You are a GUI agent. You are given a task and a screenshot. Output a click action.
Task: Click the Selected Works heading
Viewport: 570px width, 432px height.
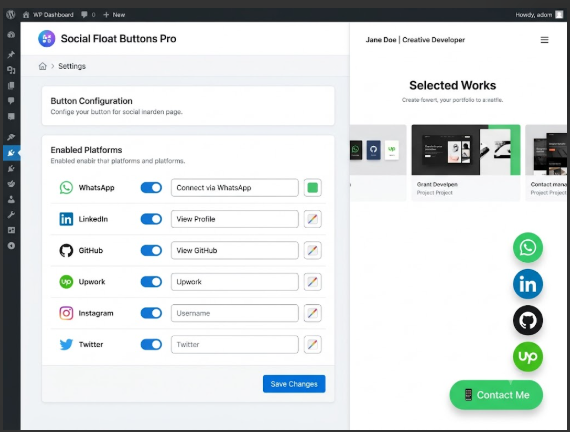tap(453, 85)
